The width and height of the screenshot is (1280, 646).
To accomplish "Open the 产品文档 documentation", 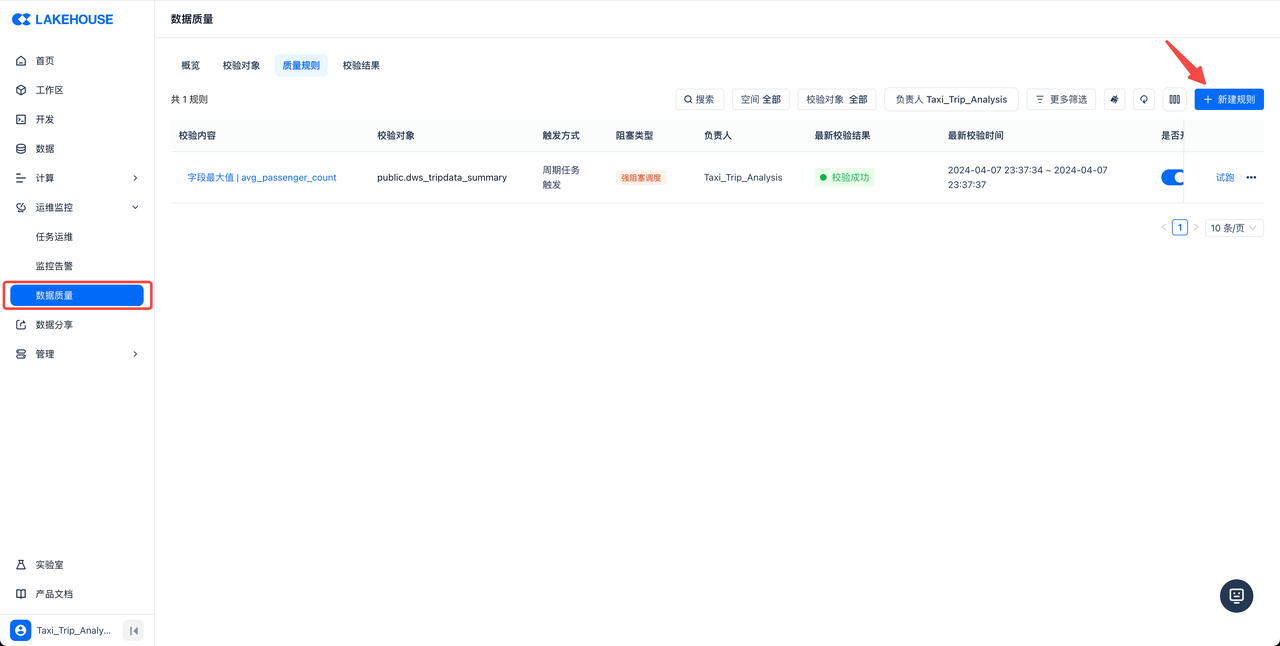I will [x=54, y=594].
